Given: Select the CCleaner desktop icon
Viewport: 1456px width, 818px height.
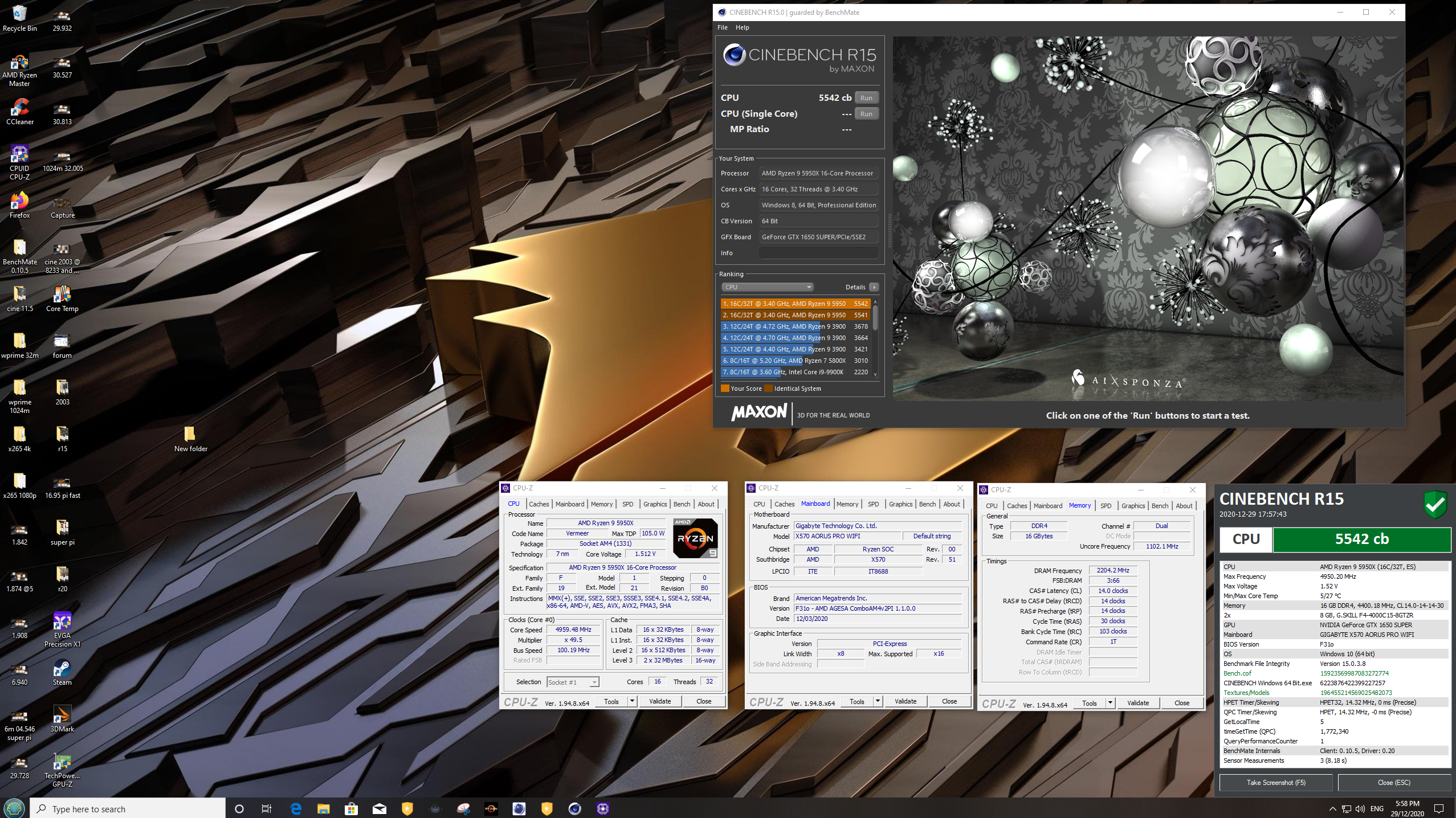Looking at the screenshot, I should pyautogui.click(x=19, y=112).
